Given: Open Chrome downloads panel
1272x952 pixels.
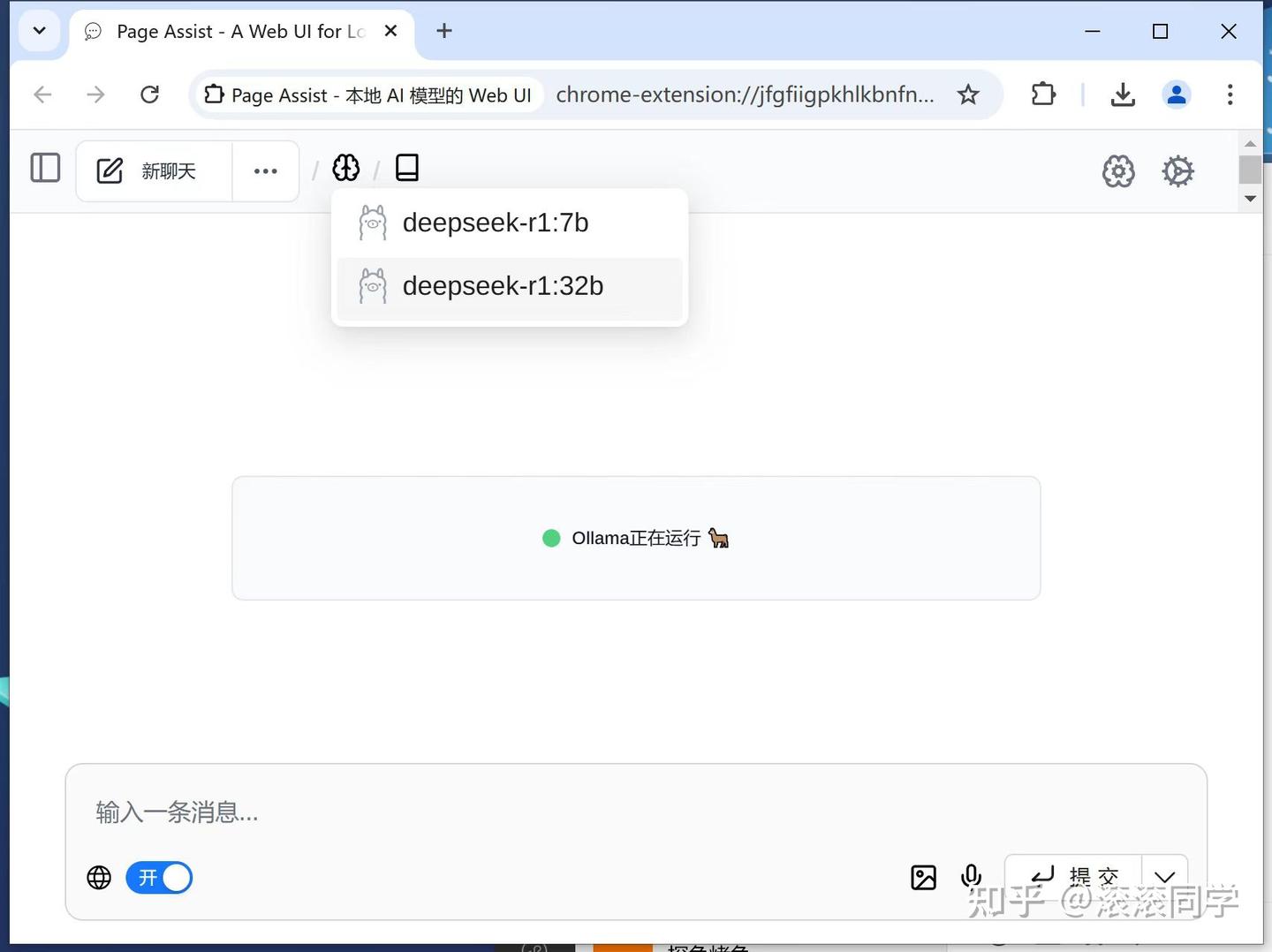Looking at the screenshot, I should 1123,94.
